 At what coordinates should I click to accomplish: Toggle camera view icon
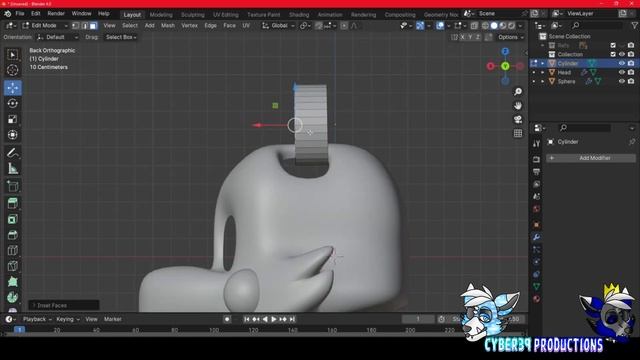pyautogui.click(x=518, y=120)
